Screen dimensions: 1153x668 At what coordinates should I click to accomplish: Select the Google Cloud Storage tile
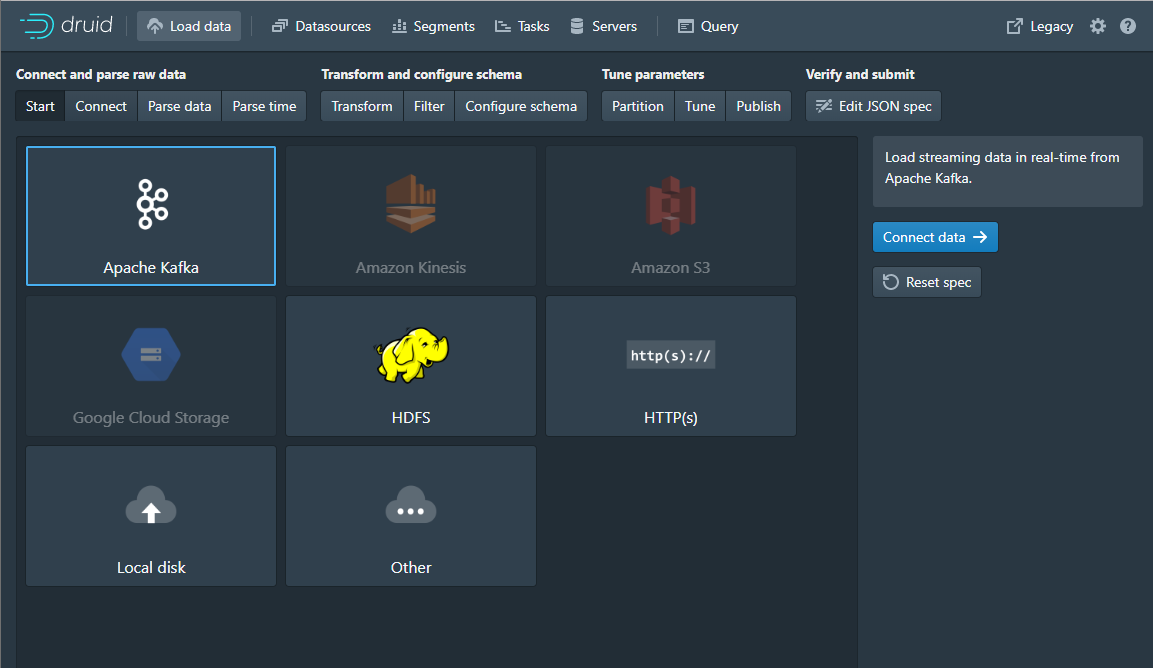[151, 366]
